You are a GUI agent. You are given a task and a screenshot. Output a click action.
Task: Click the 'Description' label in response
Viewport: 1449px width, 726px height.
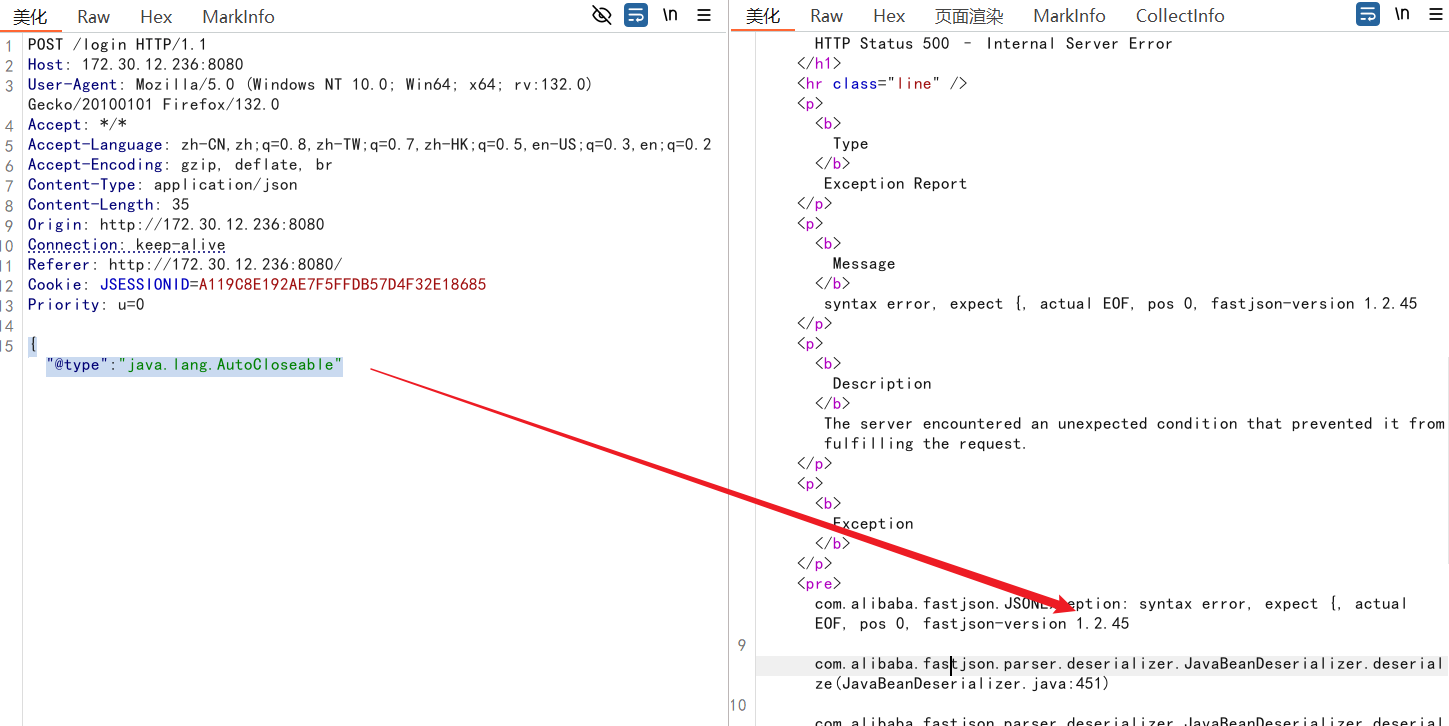click(x=882, y=383)
